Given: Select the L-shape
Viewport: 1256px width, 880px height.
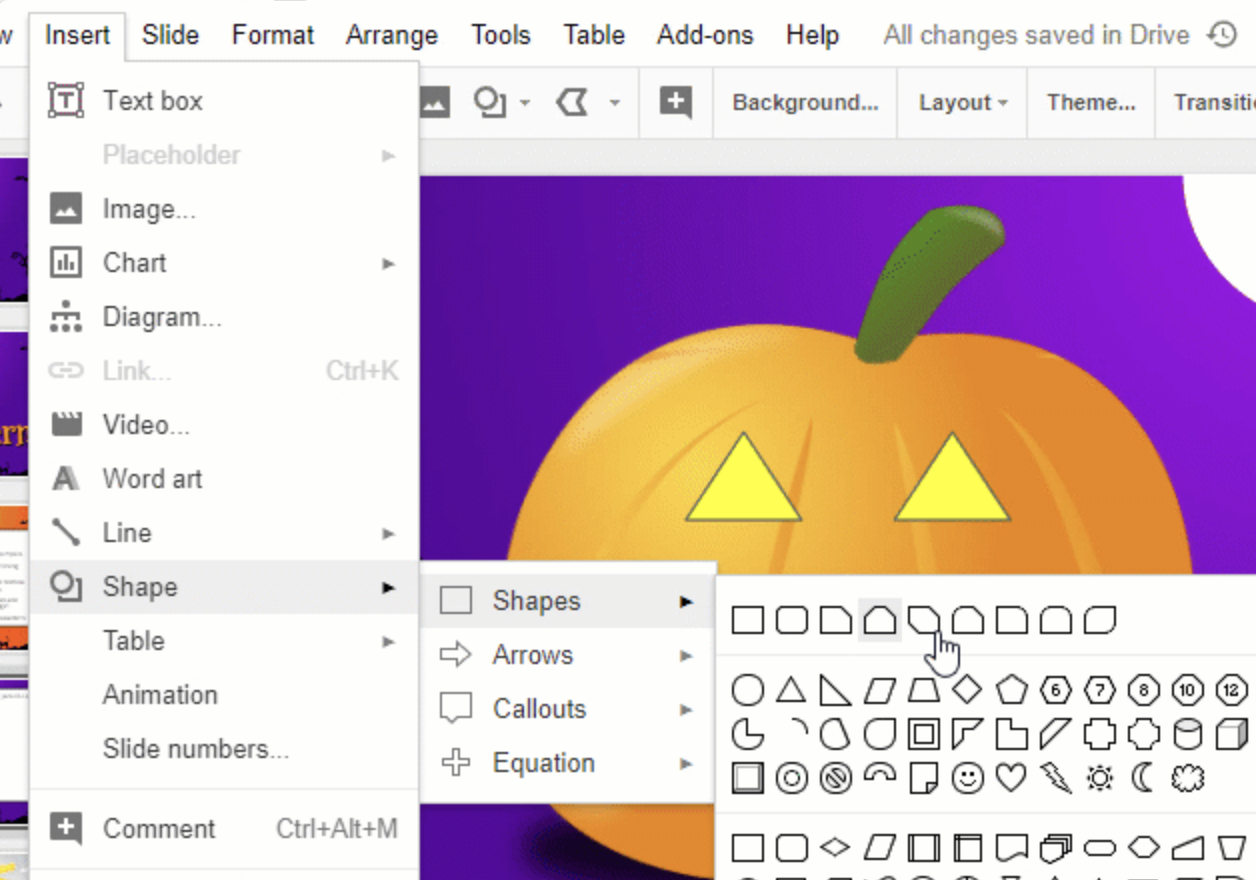Looking at the screenshot, I should tap(1012, 734).
